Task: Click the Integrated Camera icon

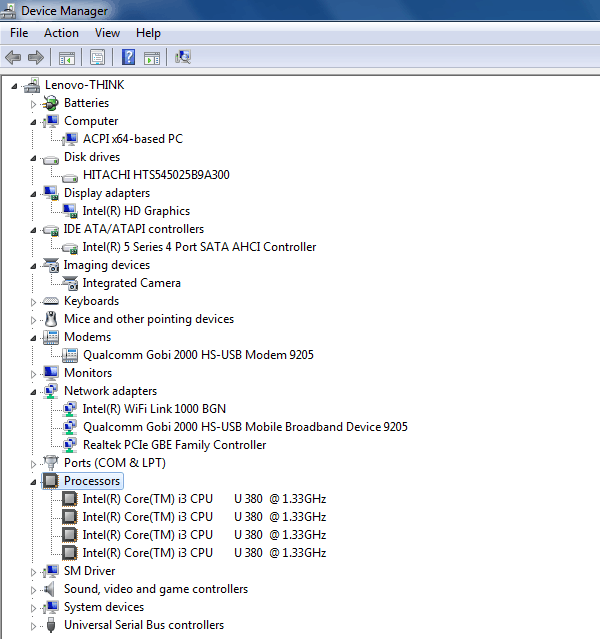Action: [70, 283]
